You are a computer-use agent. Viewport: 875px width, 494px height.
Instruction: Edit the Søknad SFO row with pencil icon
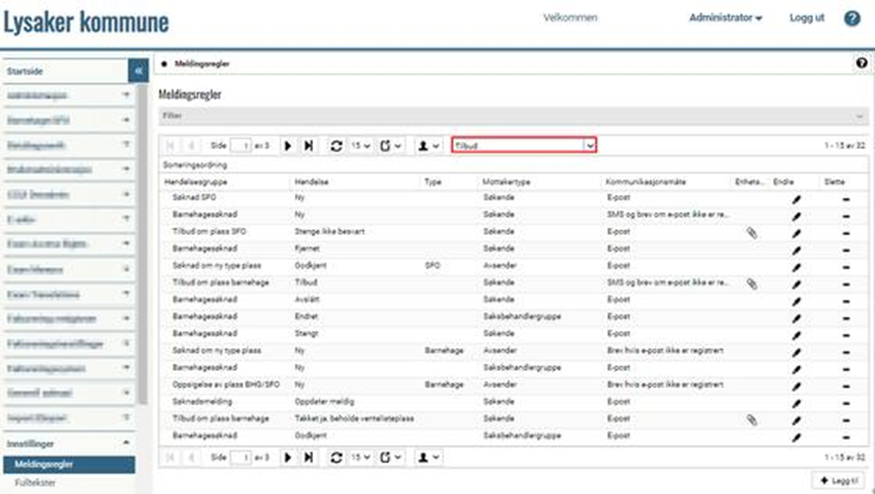797,200
